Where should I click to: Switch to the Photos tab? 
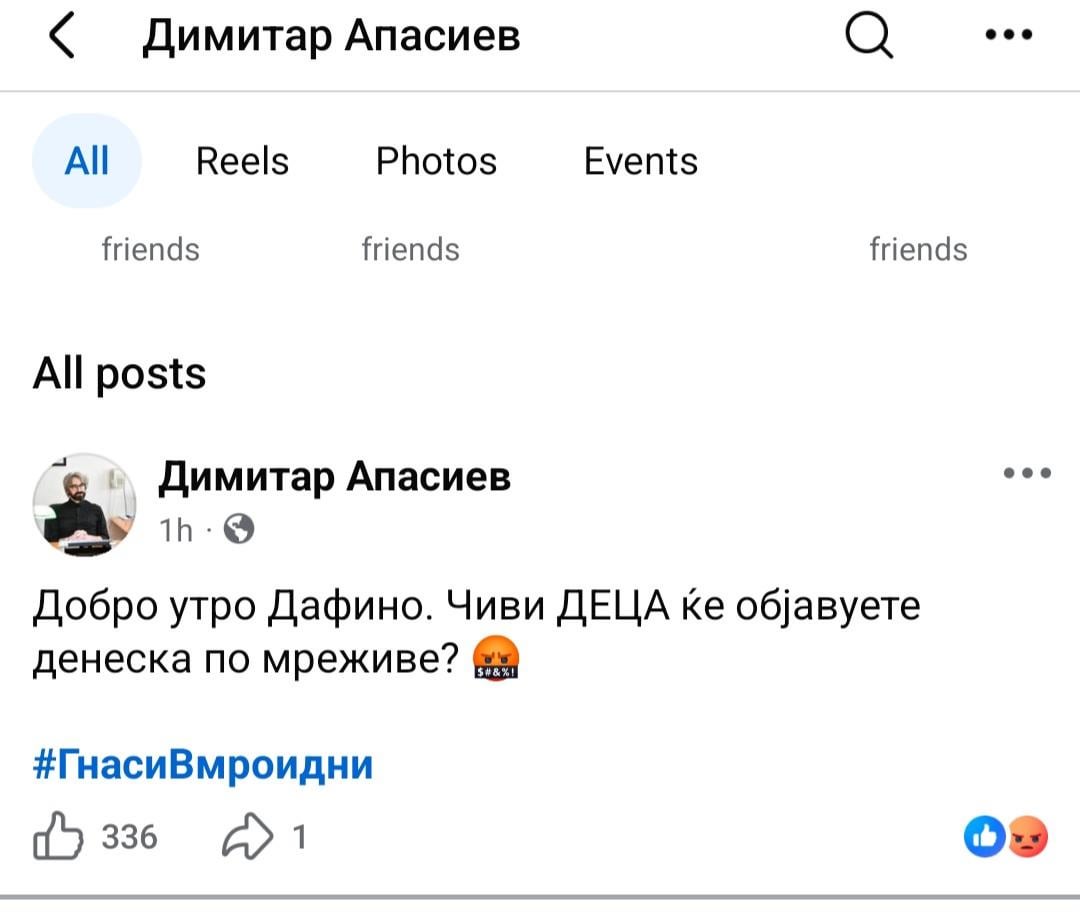(x=436, y=161)
